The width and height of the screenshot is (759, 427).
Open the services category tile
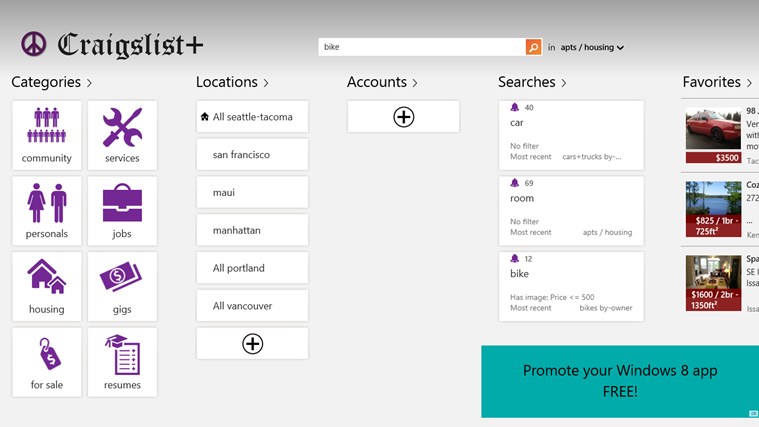pyautogui.click(x=122, y=135)
